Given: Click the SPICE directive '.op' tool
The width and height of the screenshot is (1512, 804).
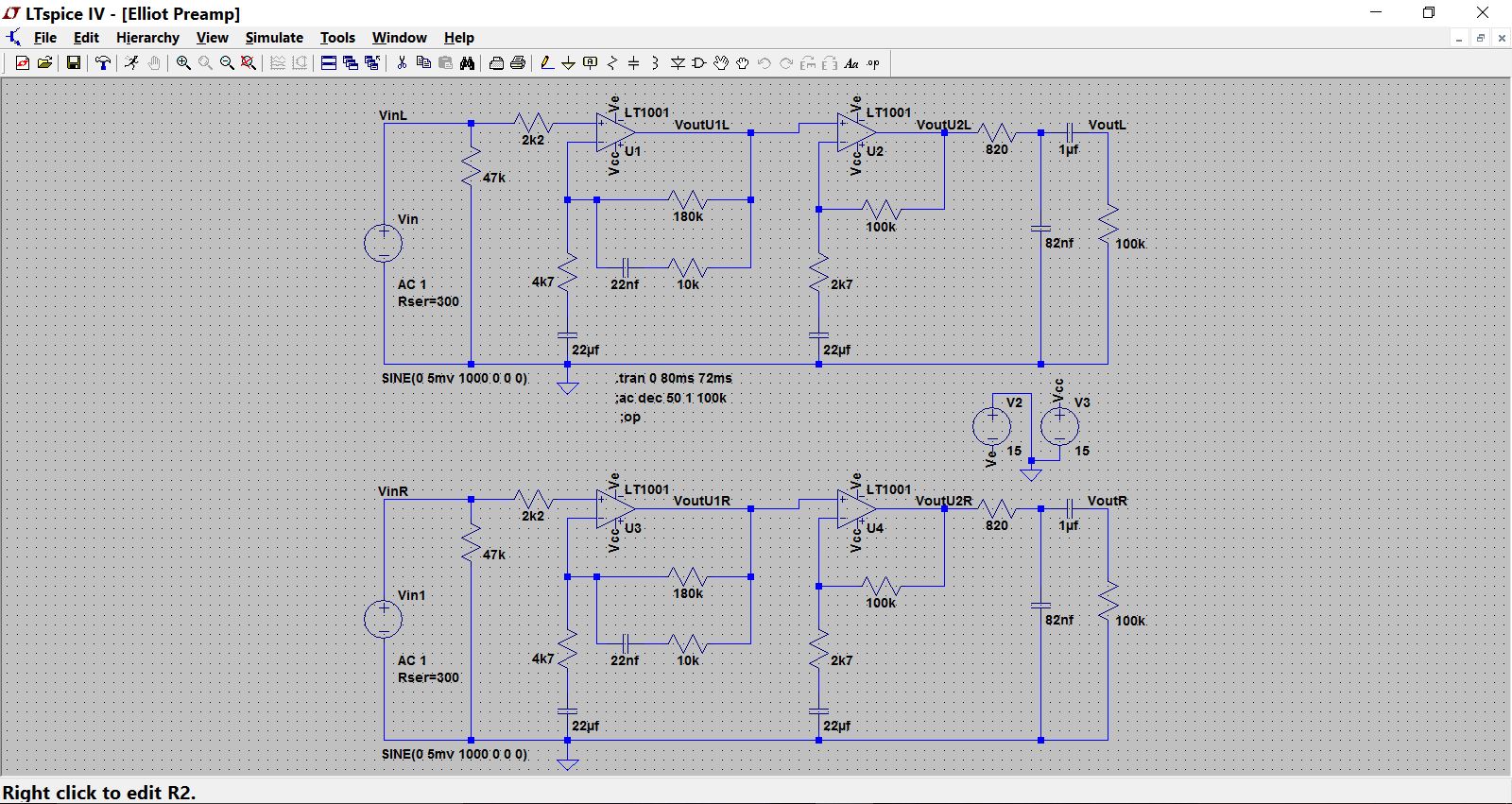Looking at the screenshot, I should click(873, 63).
